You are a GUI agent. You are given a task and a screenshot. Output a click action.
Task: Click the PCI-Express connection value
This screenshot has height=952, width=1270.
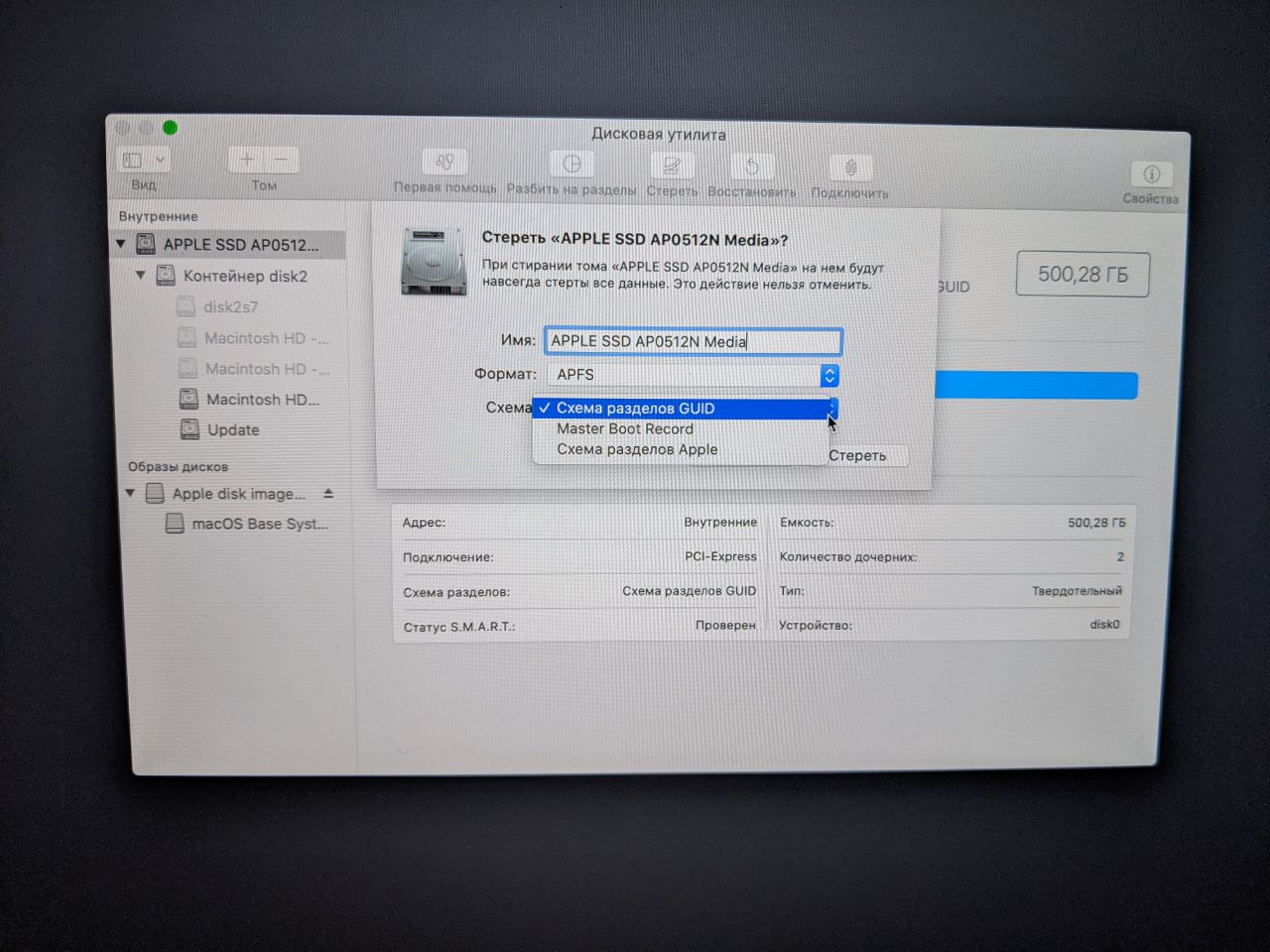click(720, 556)
